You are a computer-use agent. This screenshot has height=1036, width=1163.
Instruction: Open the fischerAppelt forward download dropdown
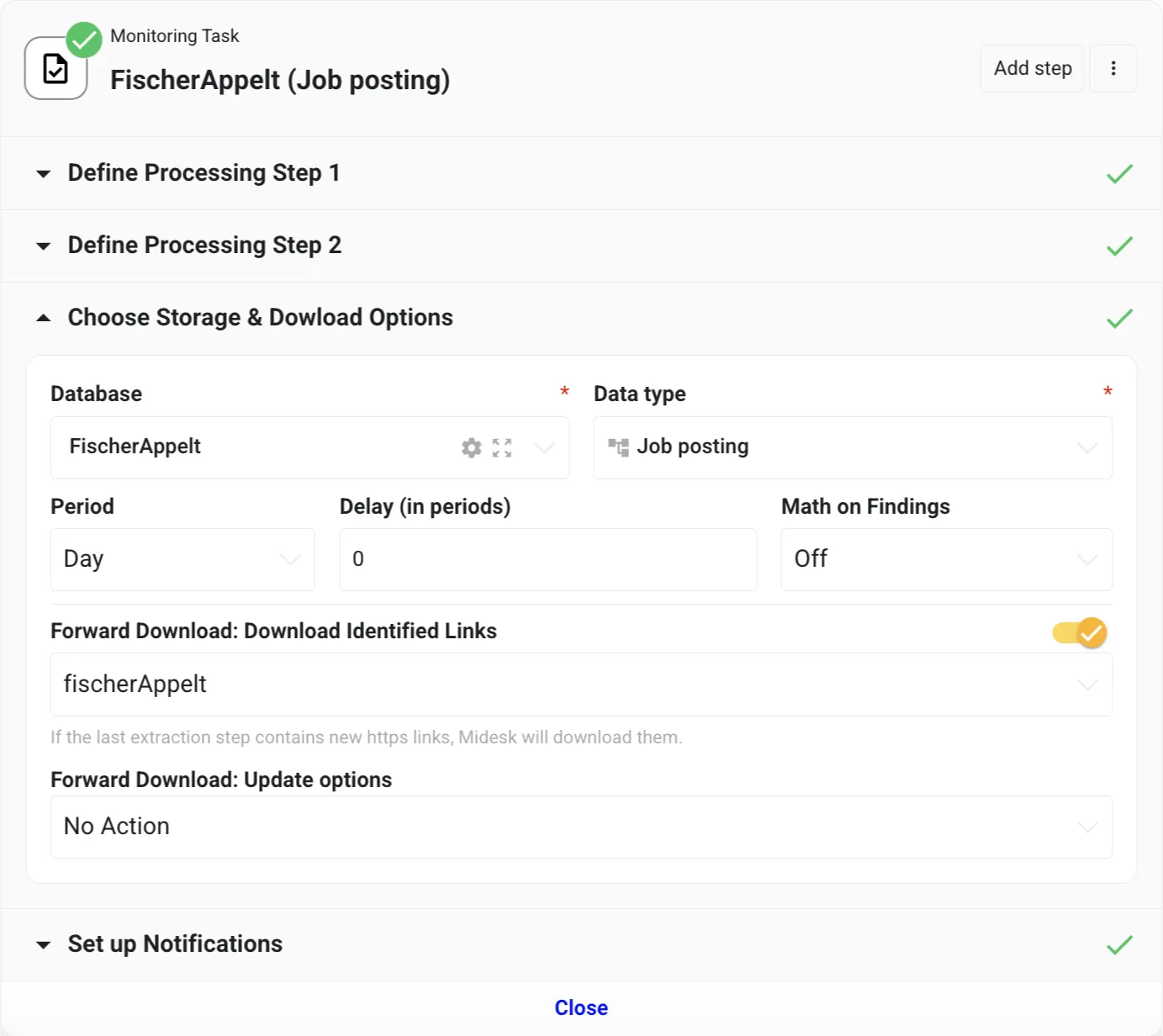coord(581,684)
